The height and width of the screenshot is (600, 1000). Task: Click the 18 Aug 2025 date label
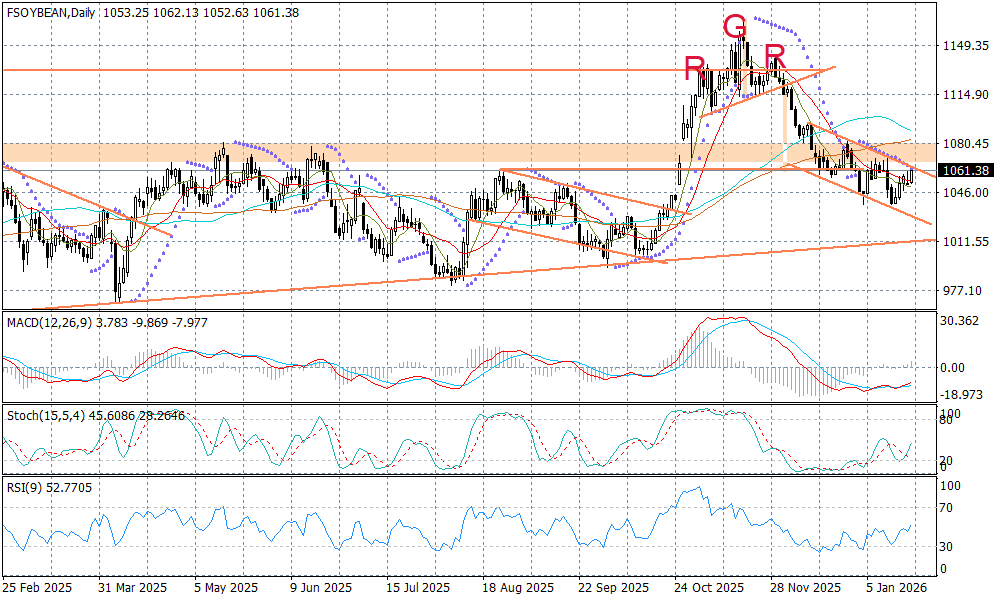tap(517, 586)
